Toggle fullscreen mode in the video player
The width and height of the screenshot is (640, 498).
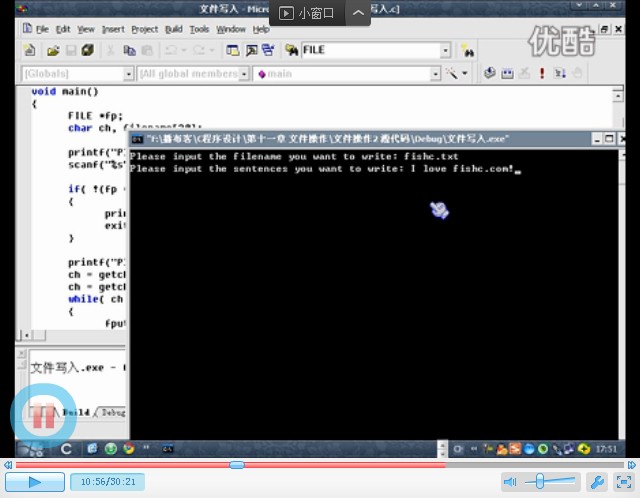pos(624,482)
